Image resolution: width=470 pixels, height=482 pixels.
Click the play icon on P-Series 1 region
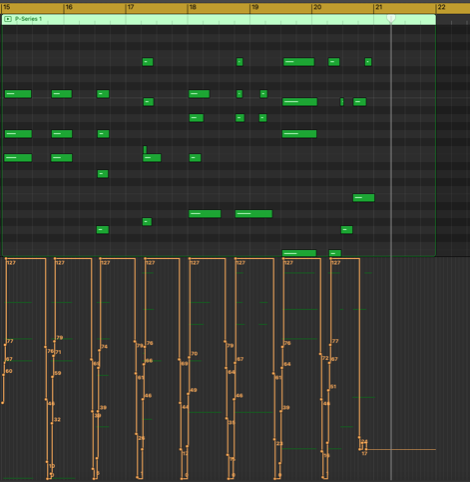8,19
